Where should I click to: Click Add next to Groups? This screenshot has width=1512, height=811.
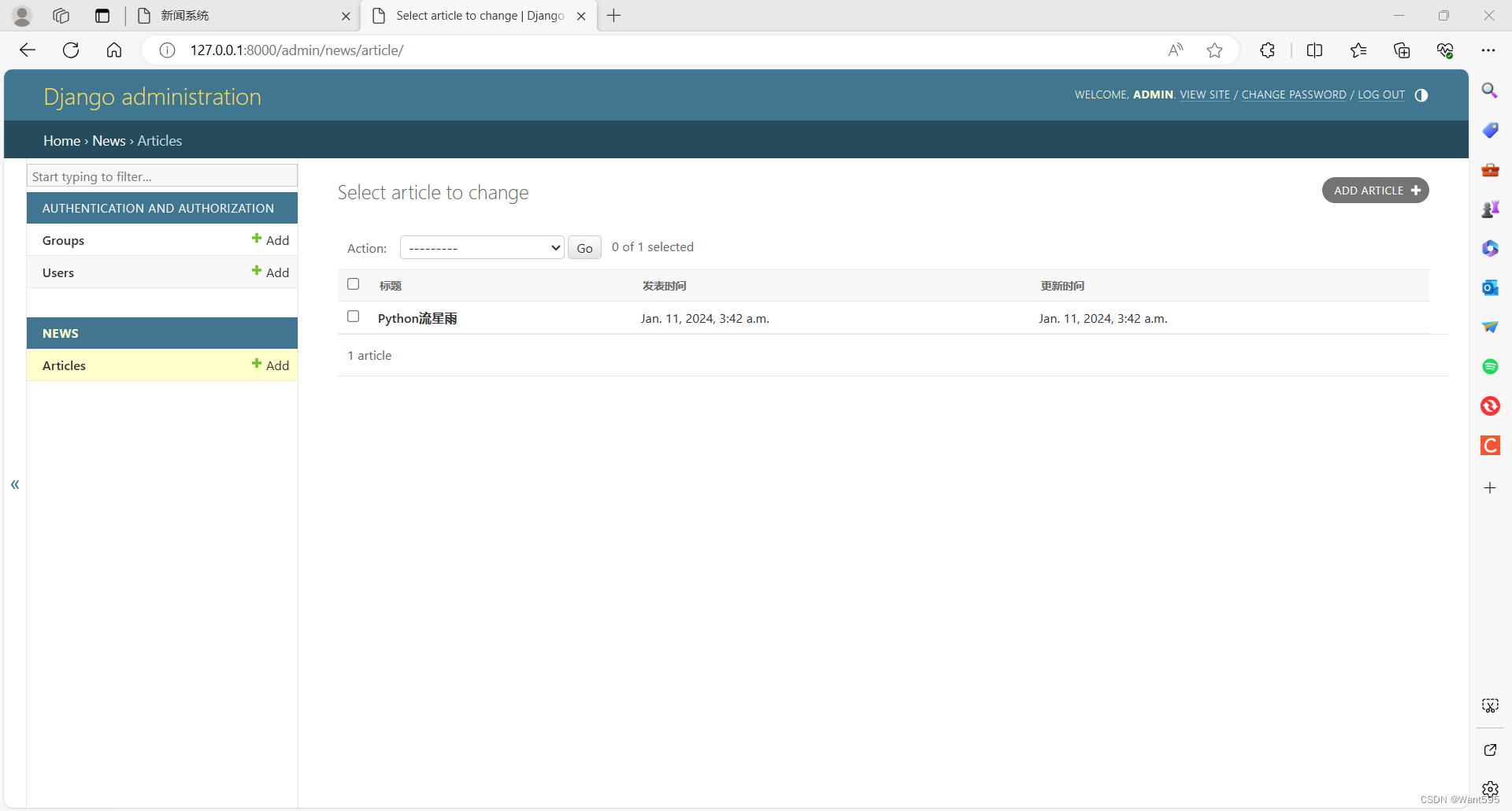(270, 240)
